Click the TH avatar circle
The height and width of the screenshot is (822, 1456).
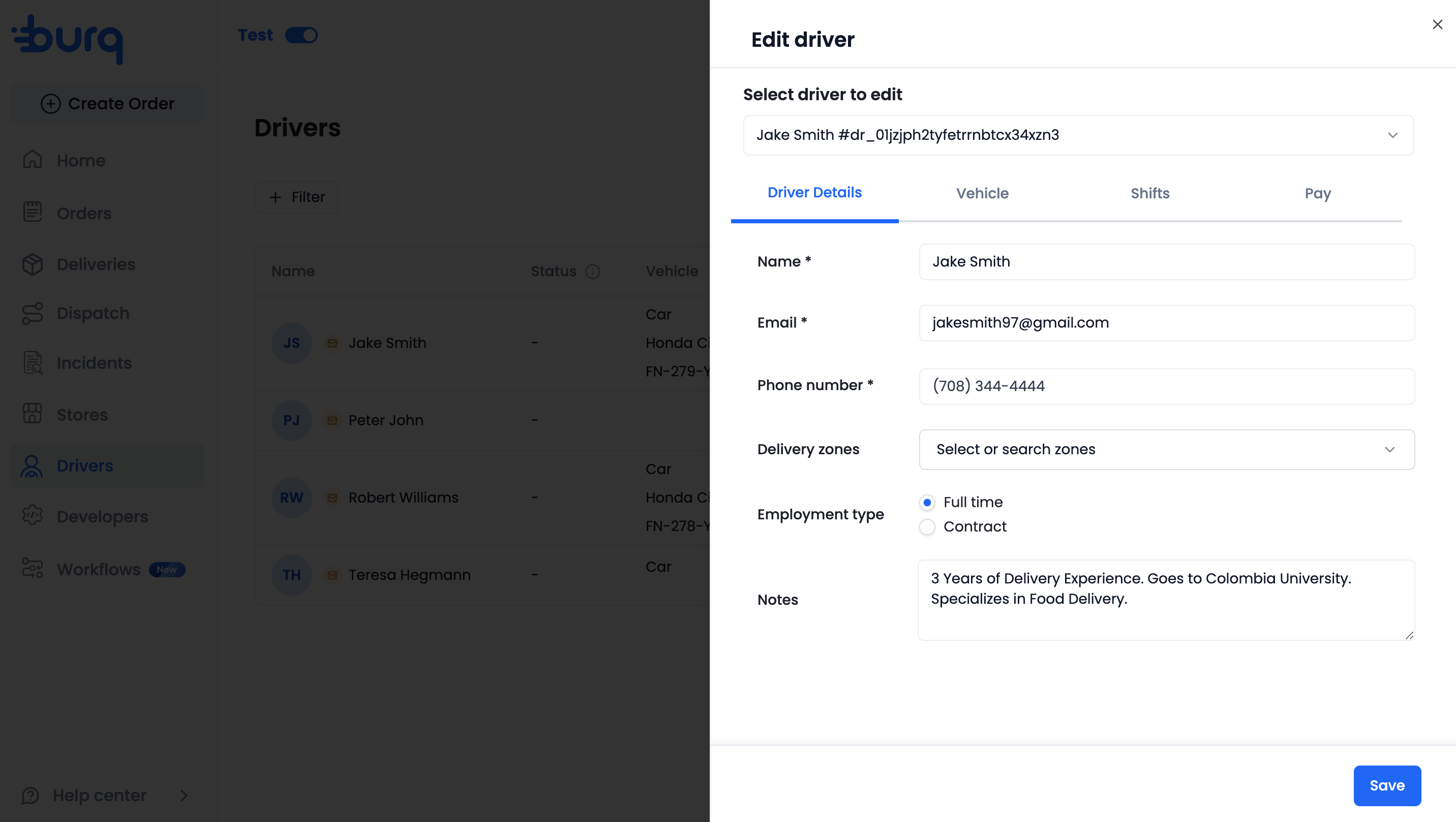pyautogui.click(x=292, y=575)
